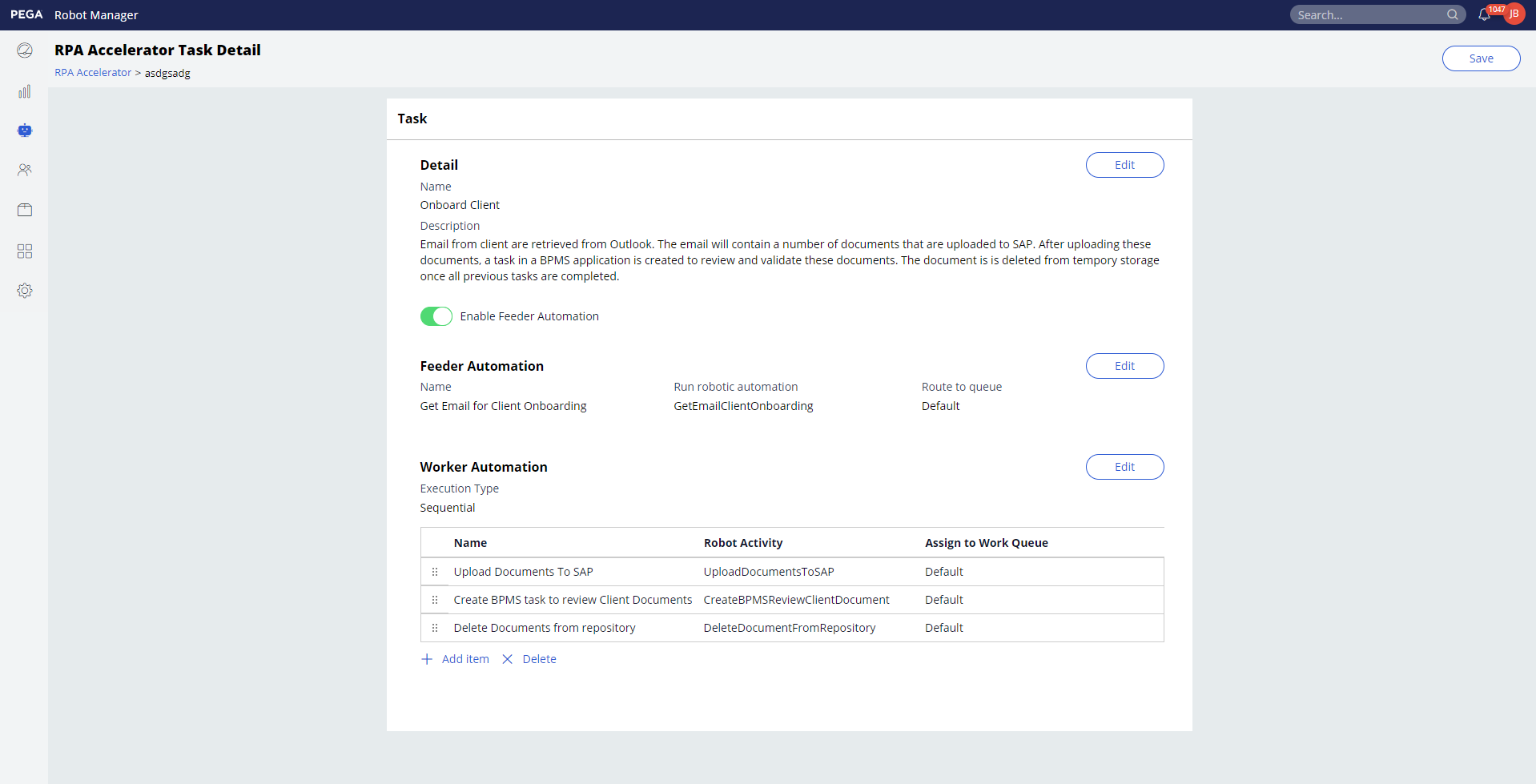The height and width of the screenshot is (784, 1536).
Task: Grab drag handle for Create BPMS task row
Action: (x=435, y=600)
